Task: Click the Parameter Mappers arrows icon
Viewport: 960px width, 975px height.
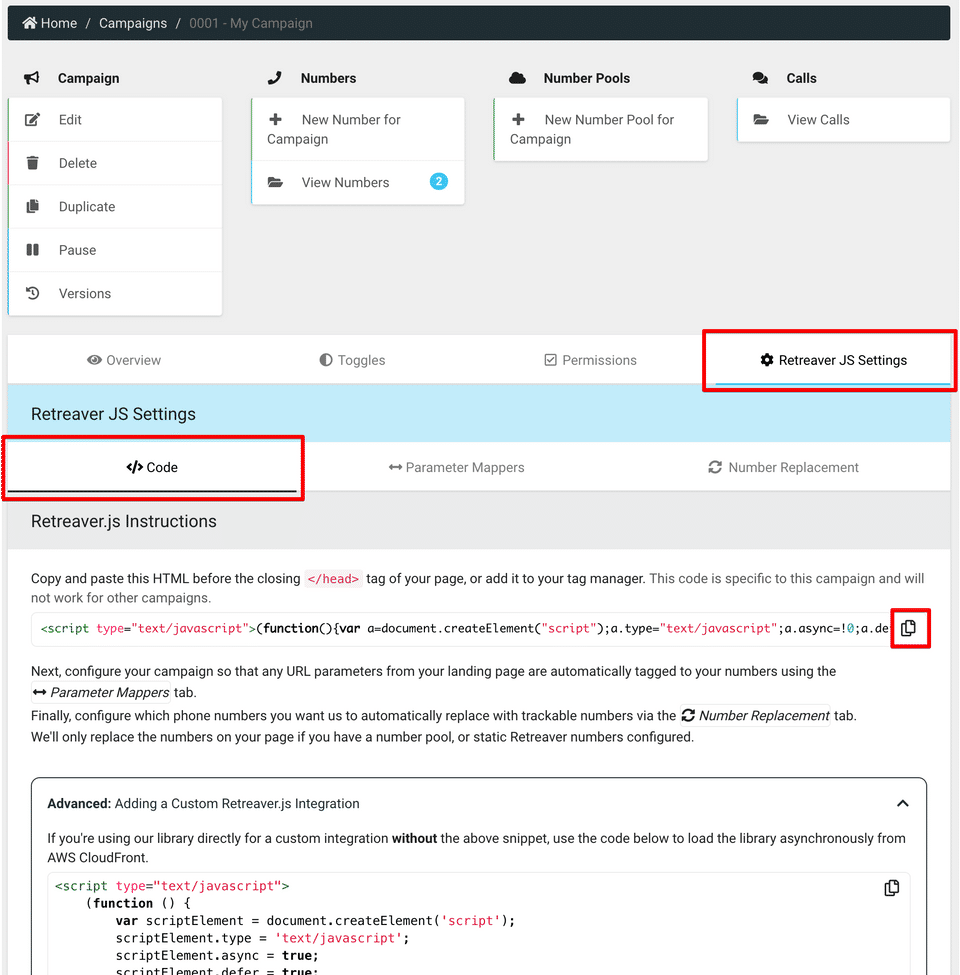Action: click(395, 467)
